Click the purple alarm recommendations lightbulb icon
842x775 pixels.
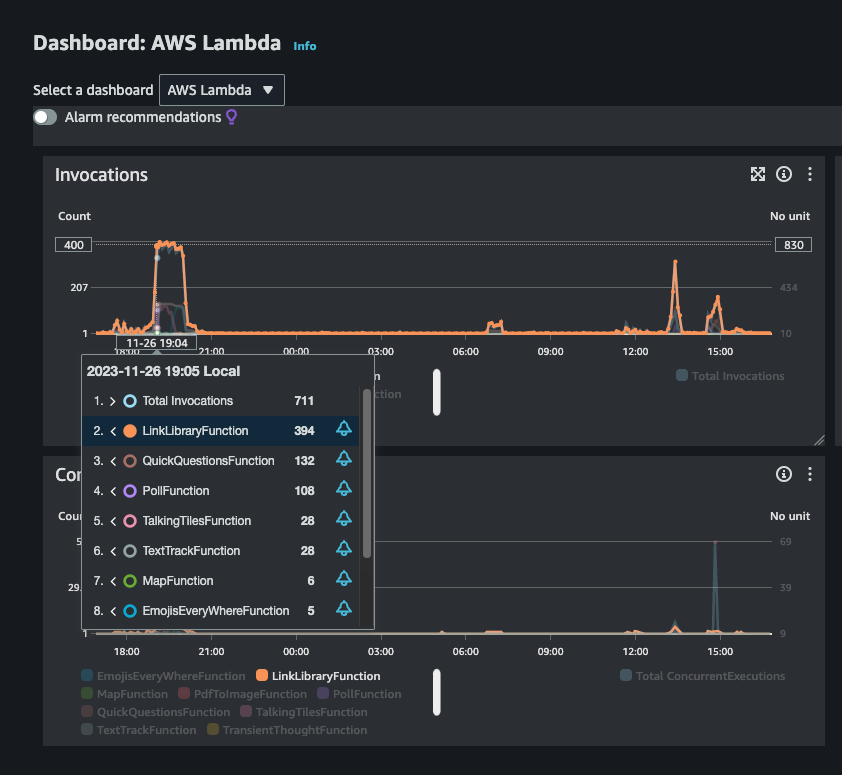231,117
